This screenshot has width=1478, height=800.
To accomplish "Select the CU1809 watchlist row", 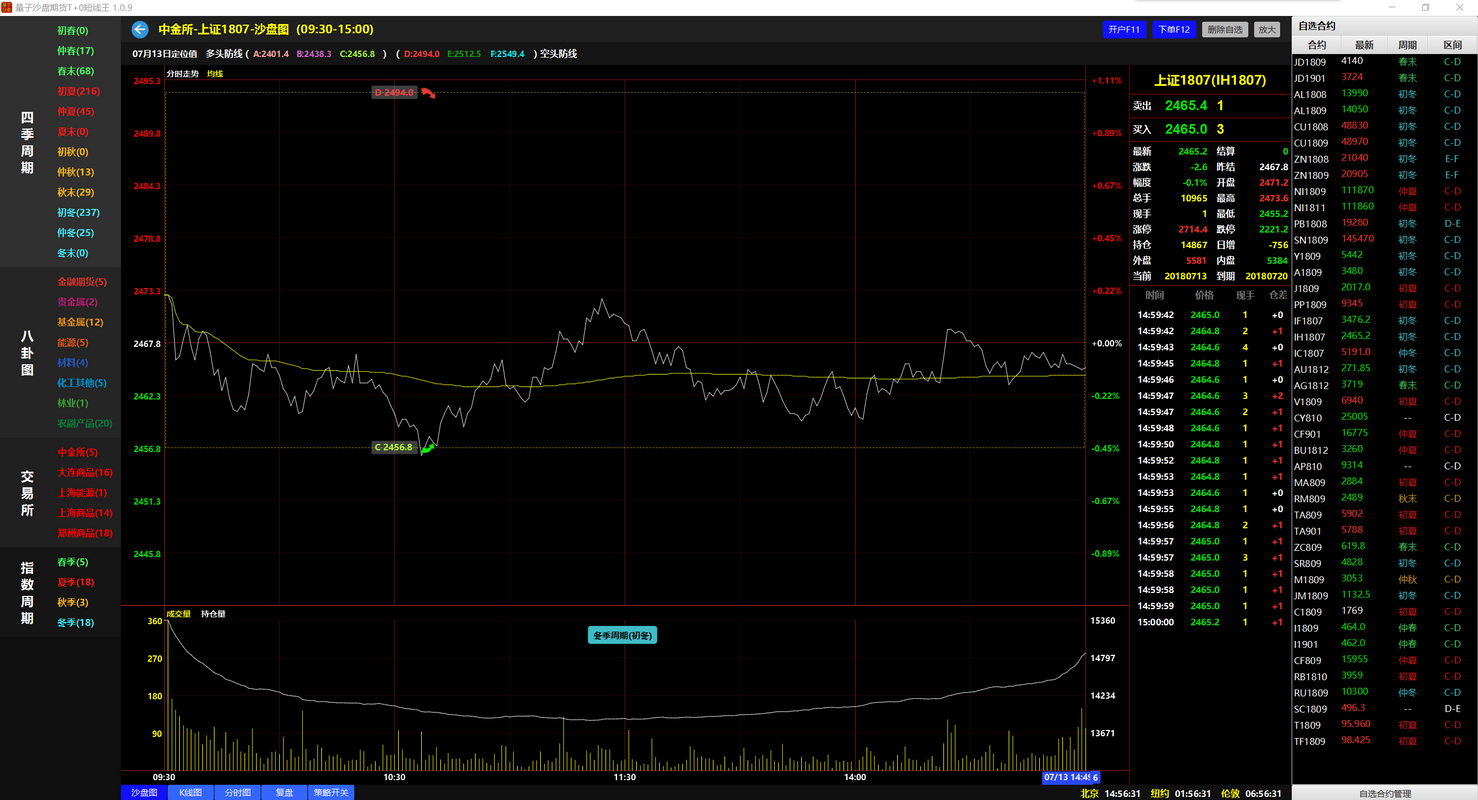I will pos(1384,143).
